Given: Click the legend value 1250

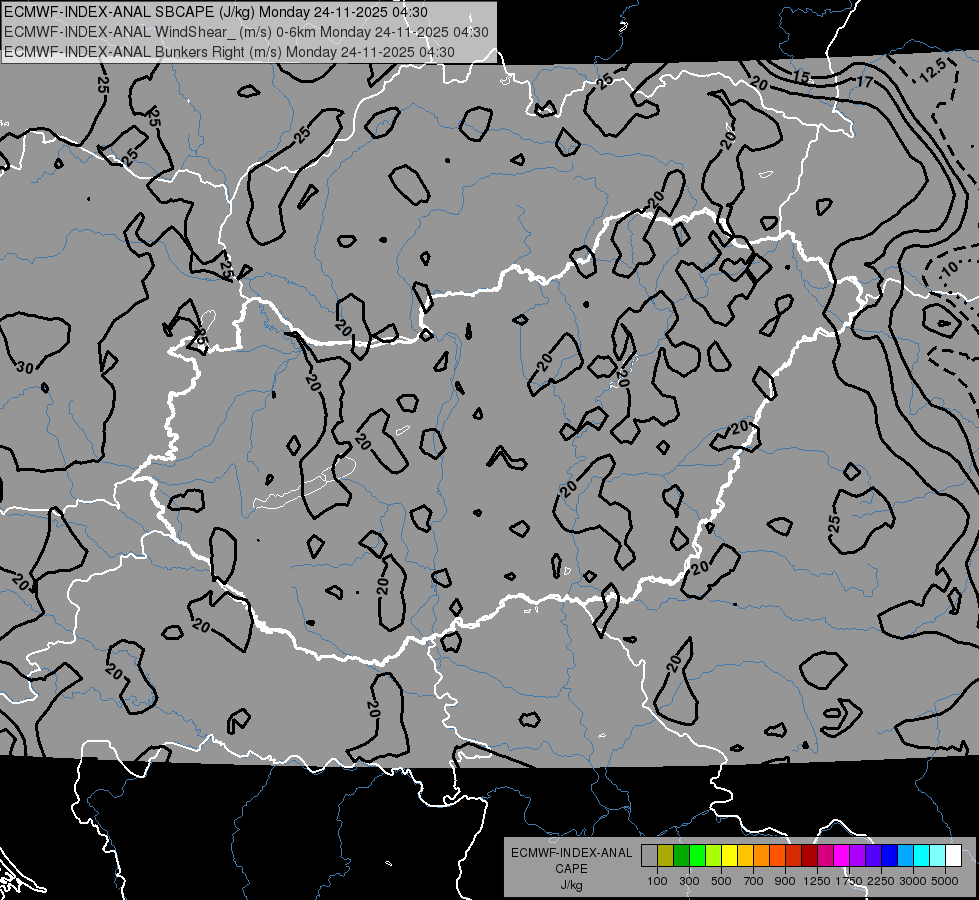Looking at the screenshot, I should pos(817,881).
